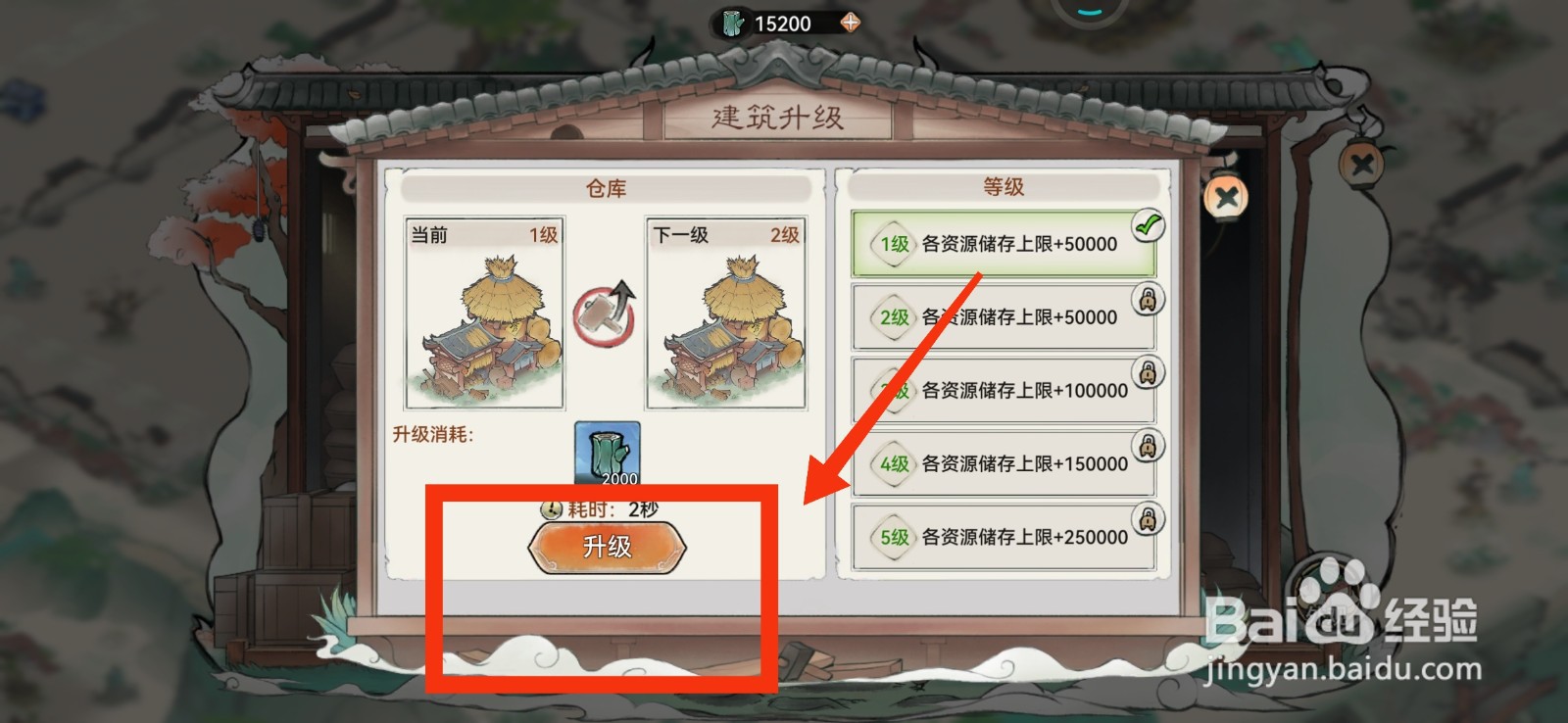Click the orange 升级 upgrade button
1568x723 pixels.
coord(607,547)
